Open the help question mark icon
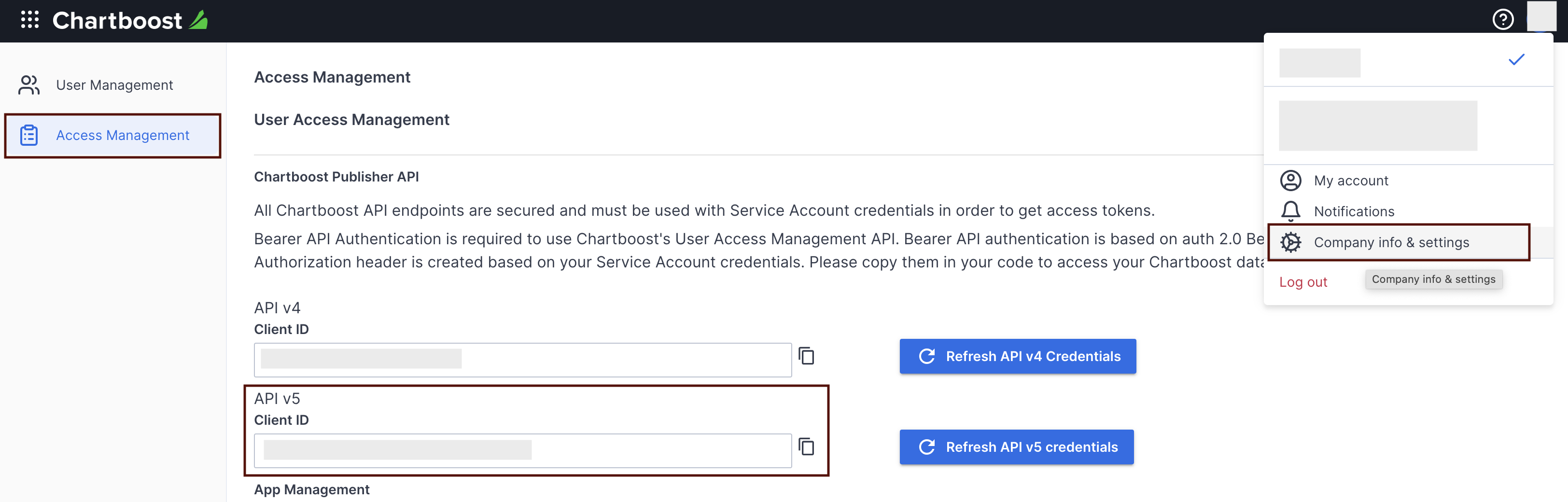1568x502 pixels. tap(1503, 19)
